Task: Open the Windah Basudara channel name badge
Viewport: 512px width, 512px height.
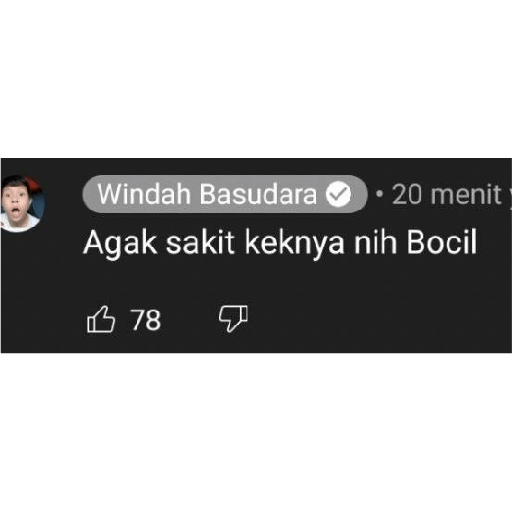Action: tap(225, 194)
